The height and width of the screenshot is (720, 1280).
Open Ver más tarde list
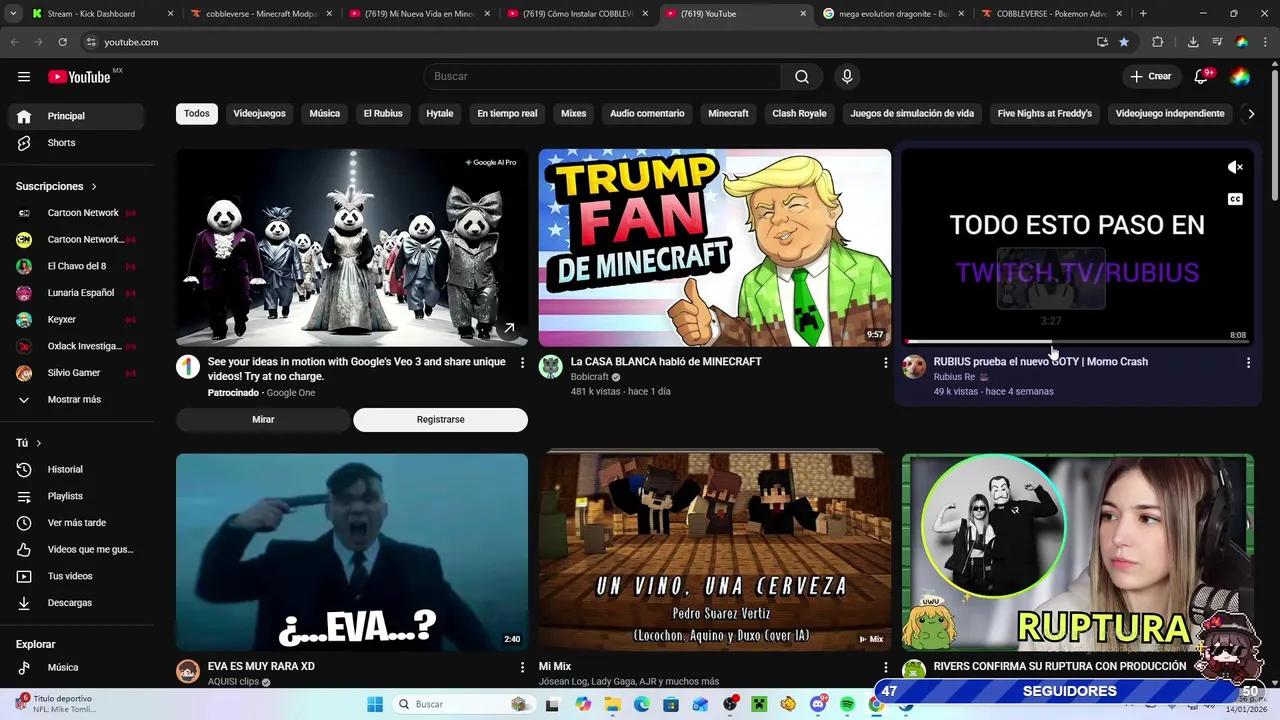[77, 523]
